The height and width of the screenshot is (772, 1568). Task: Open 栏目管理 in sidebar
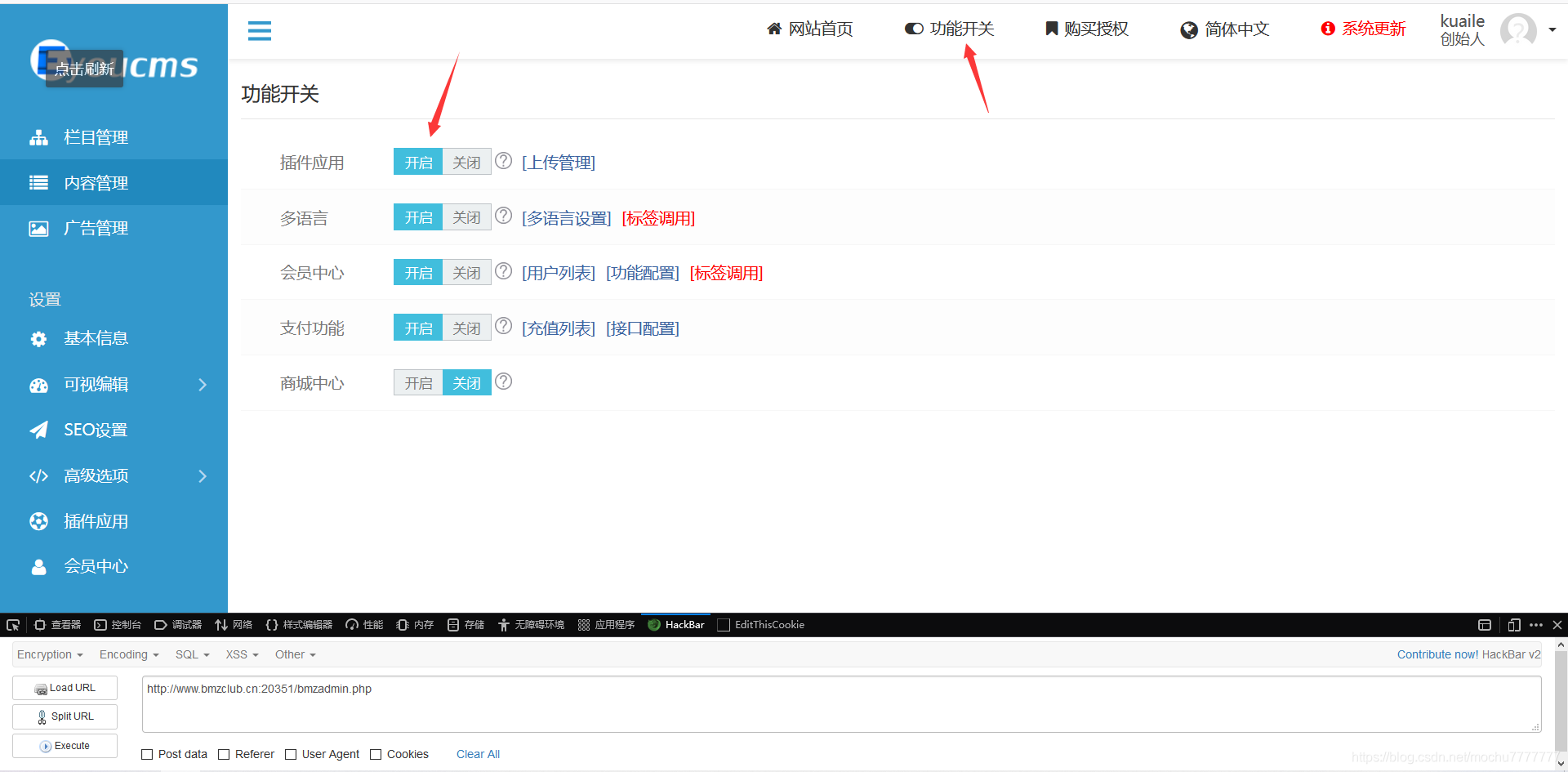(114, 137)
